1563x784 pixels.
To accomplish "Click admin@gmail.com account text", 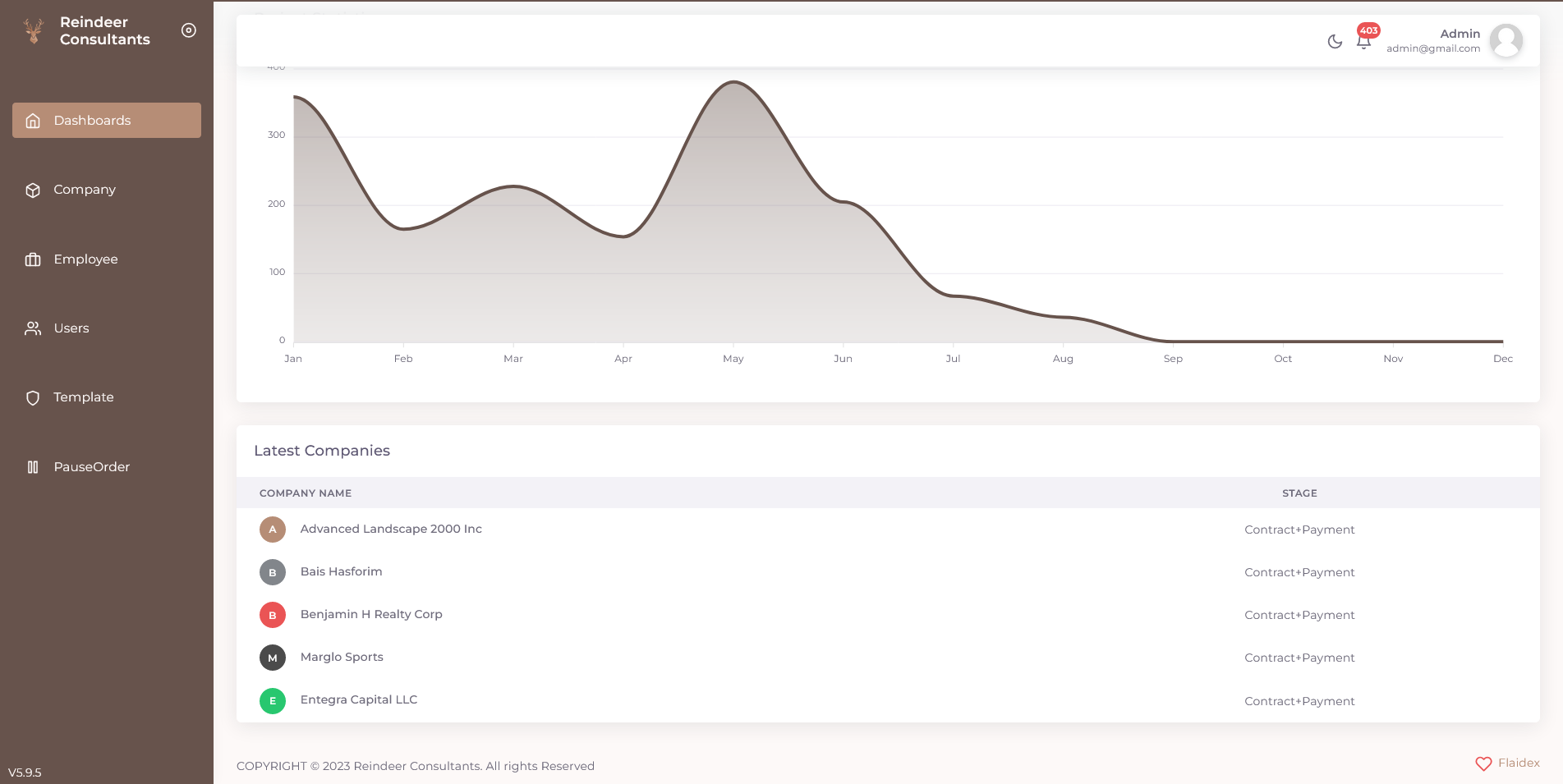I will point(1433,48).
